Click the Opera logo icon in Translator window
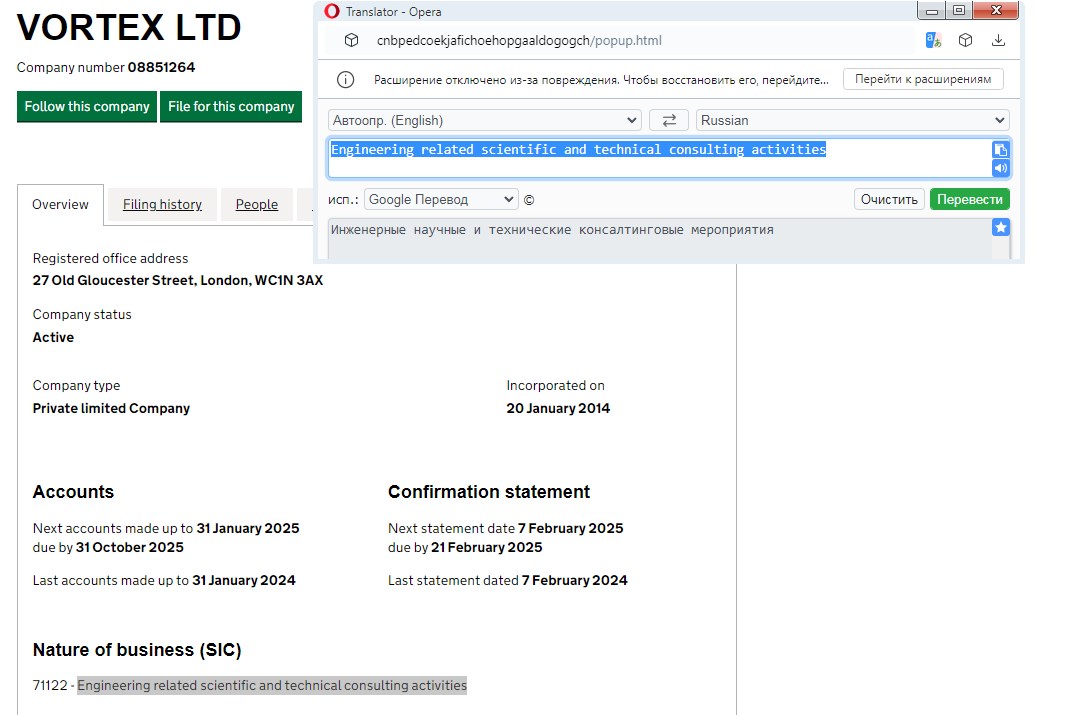Viewport: 1073px width, 715px height. (x=332, y=11)
